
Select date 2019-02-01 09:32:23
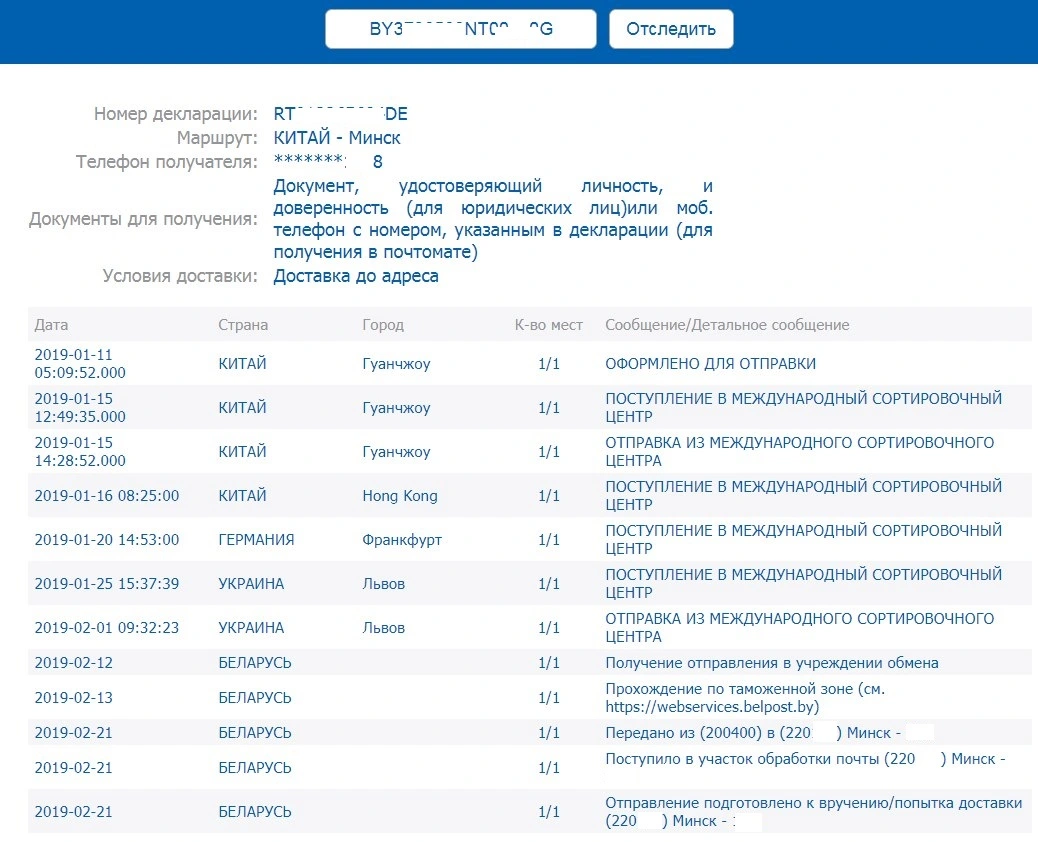[107, 628]
